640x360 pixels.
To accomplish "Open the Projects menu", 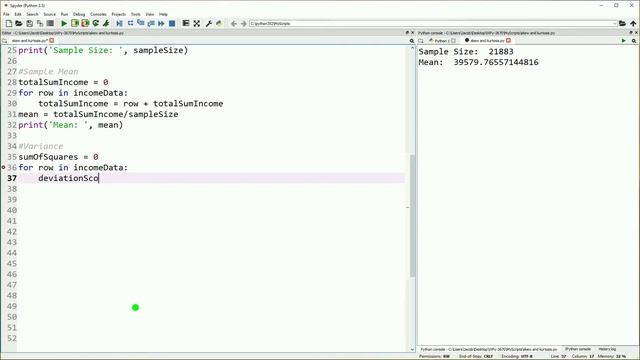I will 118,14.
